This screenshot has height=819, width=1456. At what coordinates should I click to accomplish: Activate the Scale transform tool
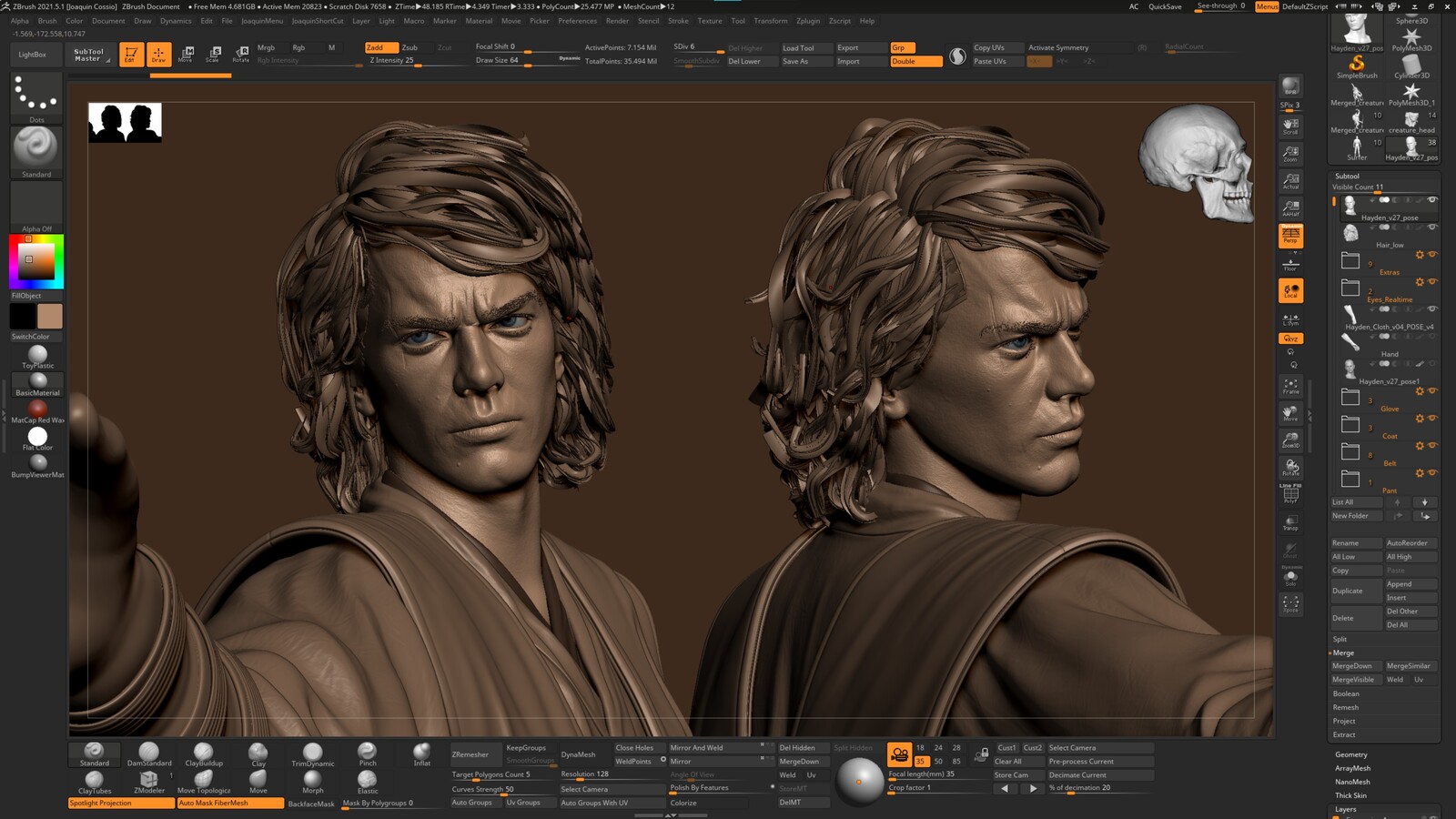coord(213,54)
